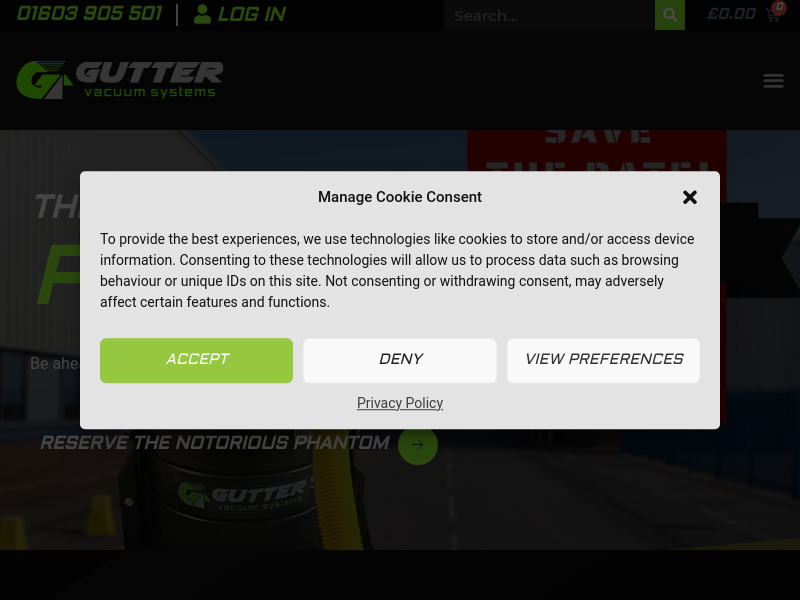Click the LOG IN link
Screen dimensions: 800x600
252,14
